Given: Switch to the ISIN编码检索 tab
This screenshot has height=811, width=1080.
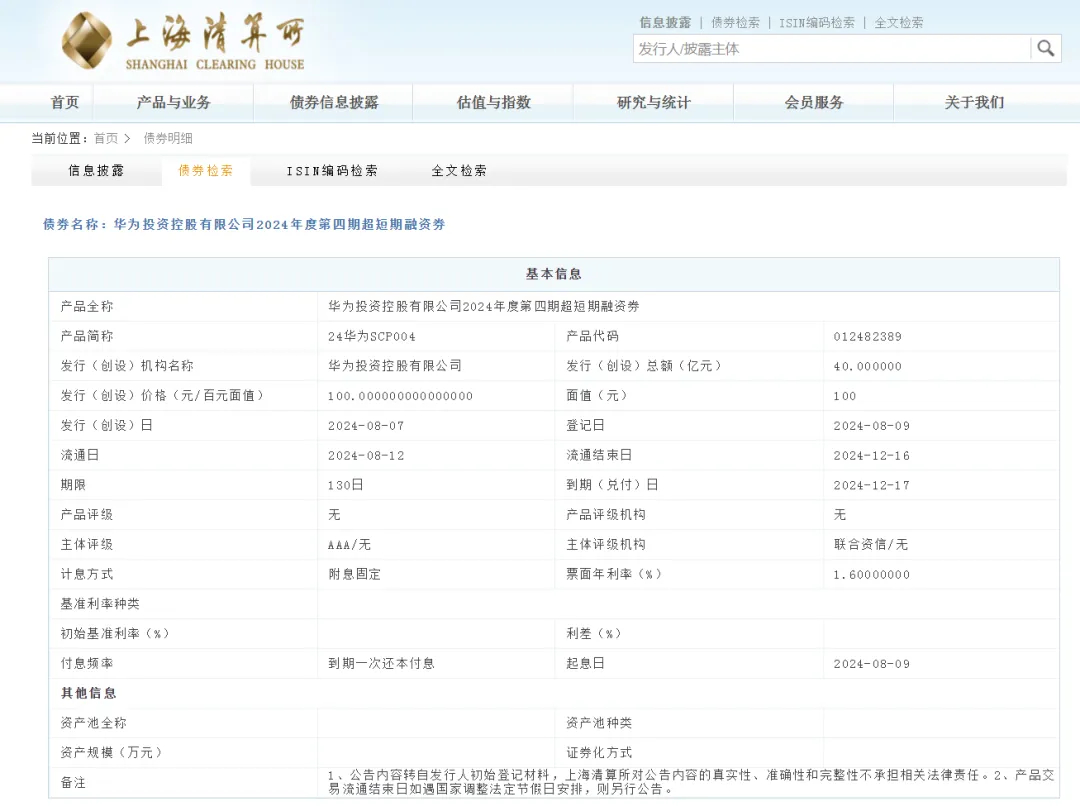Looking at the screenshot, I should tap(332, 171).
